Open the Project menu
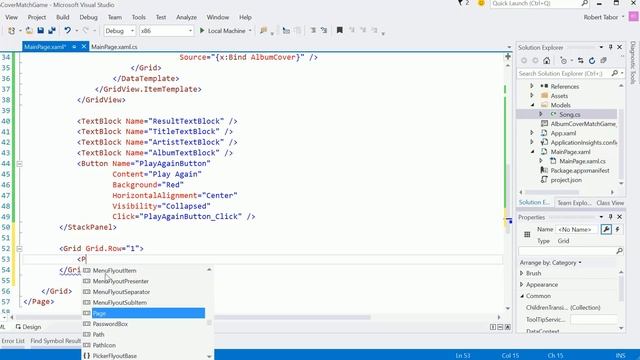640x360 pixels. pyautogui.click(x=37, y=17)
